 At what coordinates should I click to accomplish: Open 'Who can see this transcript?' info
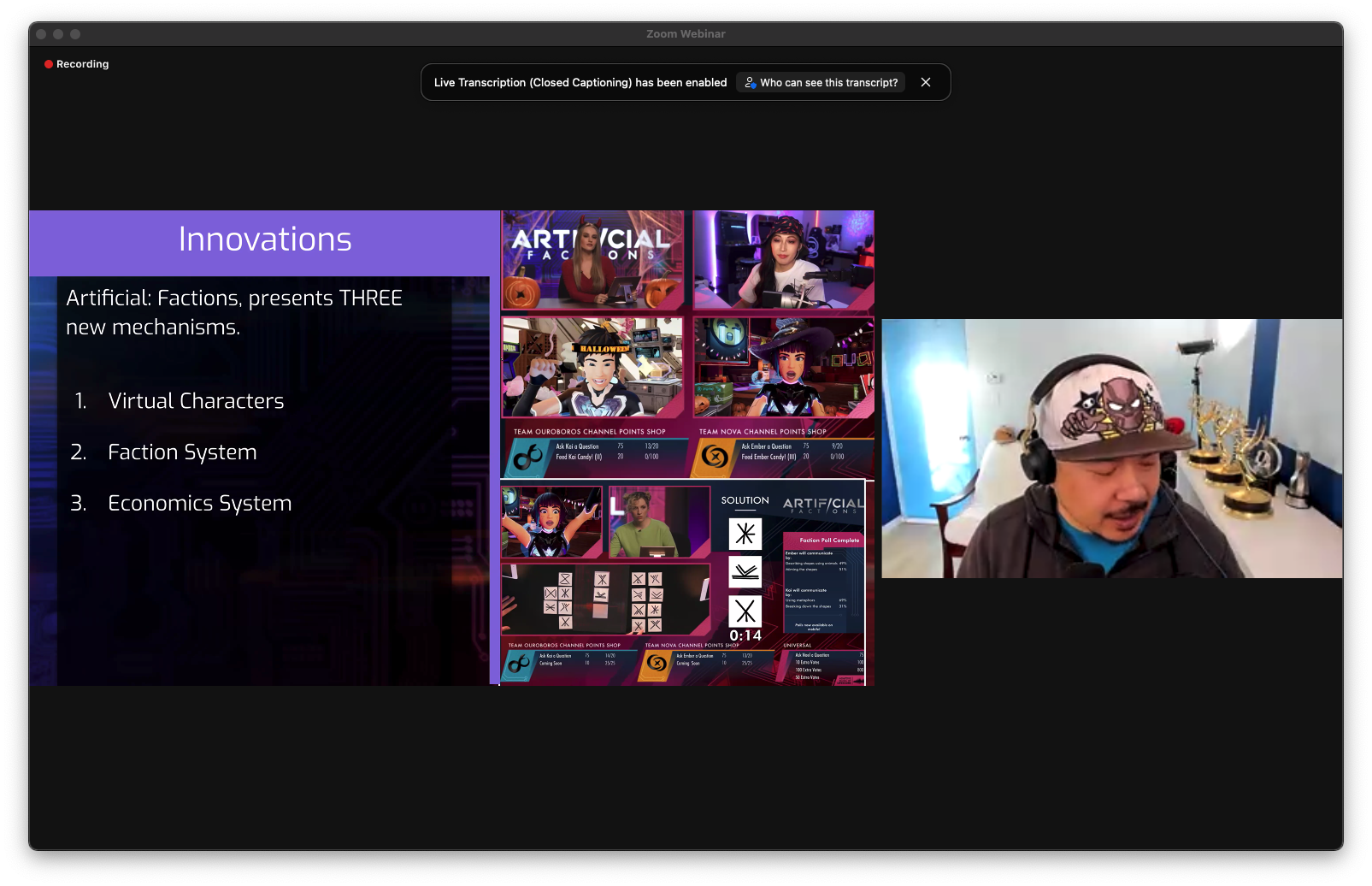click(821, 83)
